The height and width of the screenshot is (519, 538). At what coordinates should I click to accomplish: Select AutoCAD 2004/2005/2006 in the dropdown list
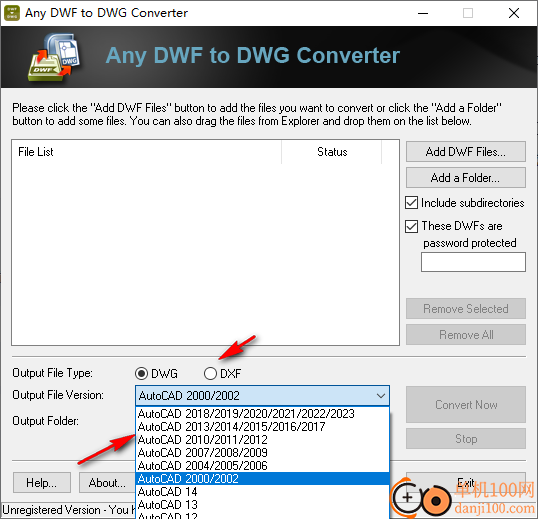pyautogui.click(x=262, y=466)
